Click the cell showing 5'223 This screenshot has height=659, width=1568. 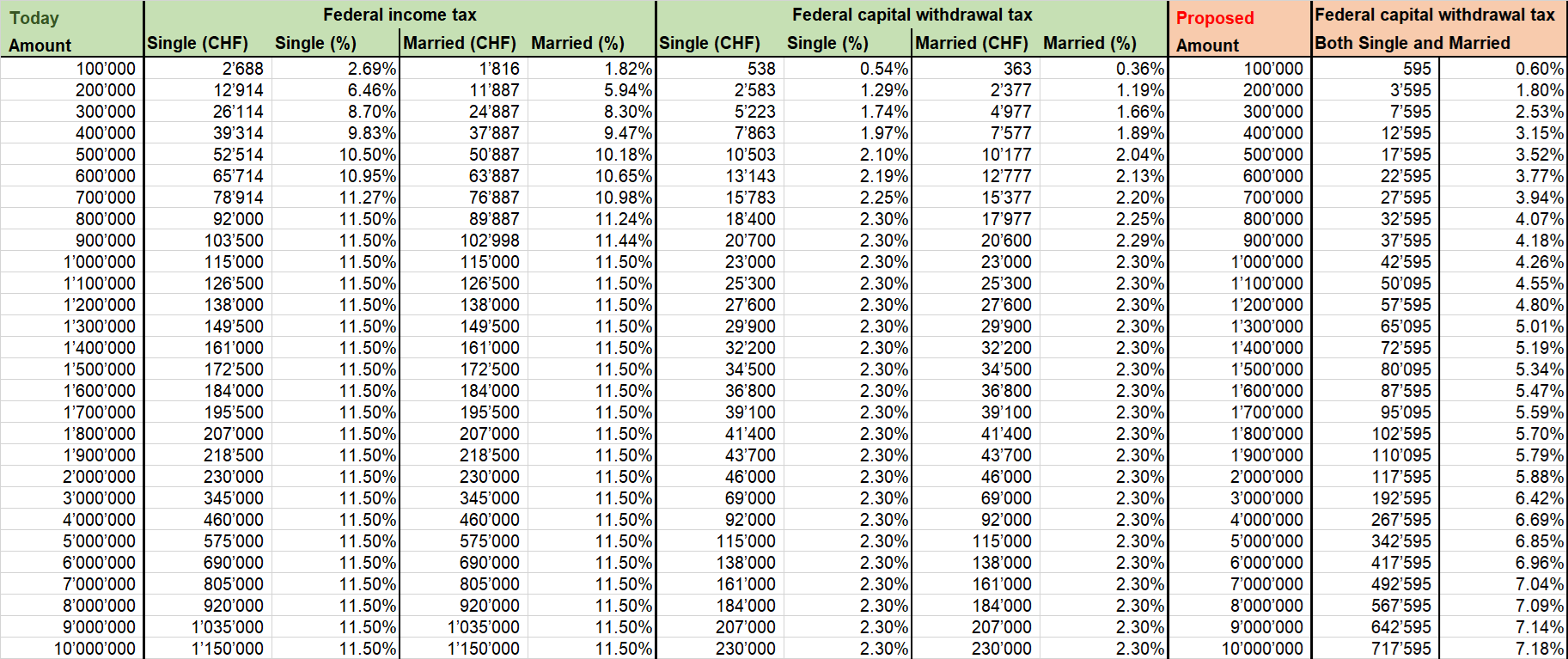tap(720, 112)
